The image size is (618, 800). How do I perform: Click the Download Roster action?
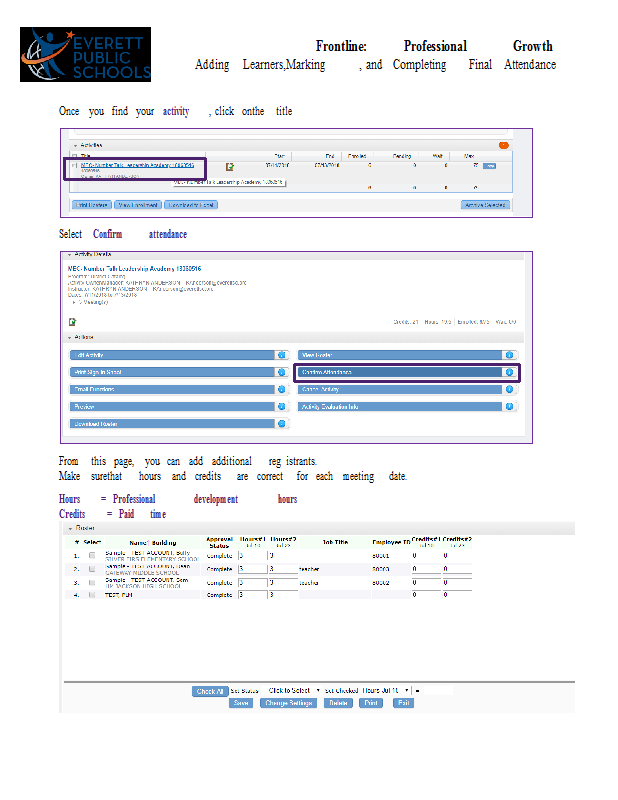[172, 424]
